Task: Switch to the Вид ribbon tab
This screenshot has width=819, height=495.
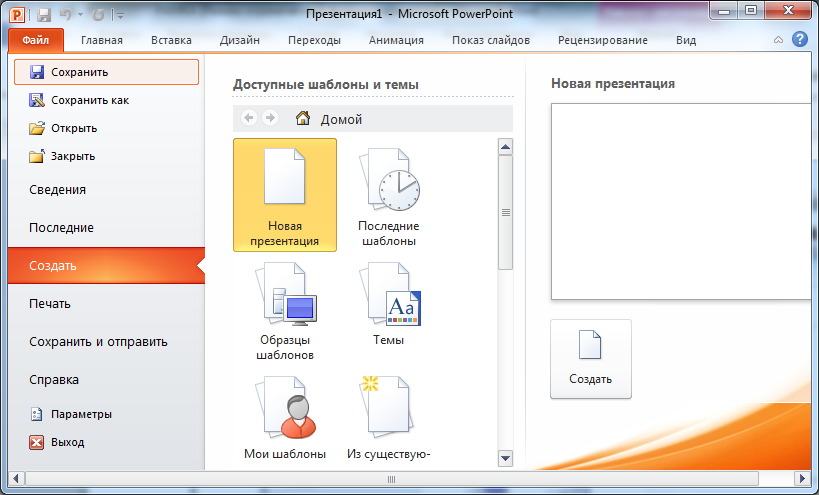Action: [686, 40]
